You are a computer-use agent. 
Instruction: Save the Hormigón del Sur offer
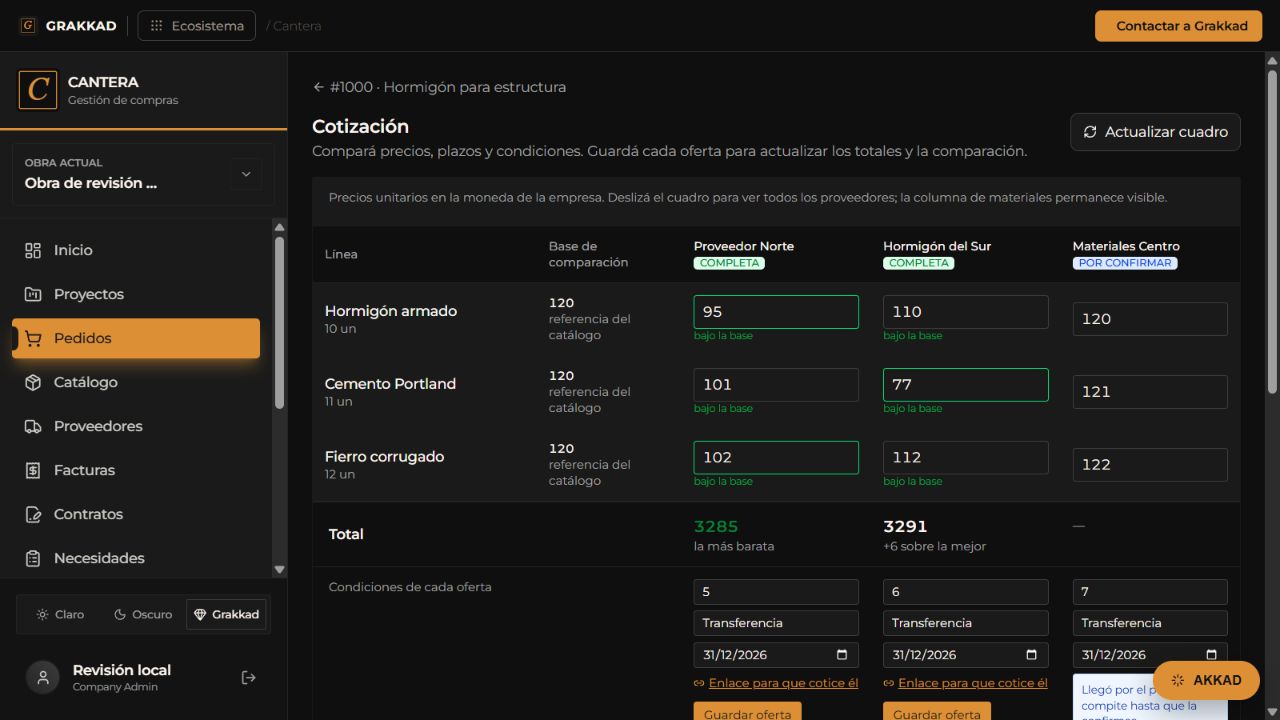click(937, 712)
